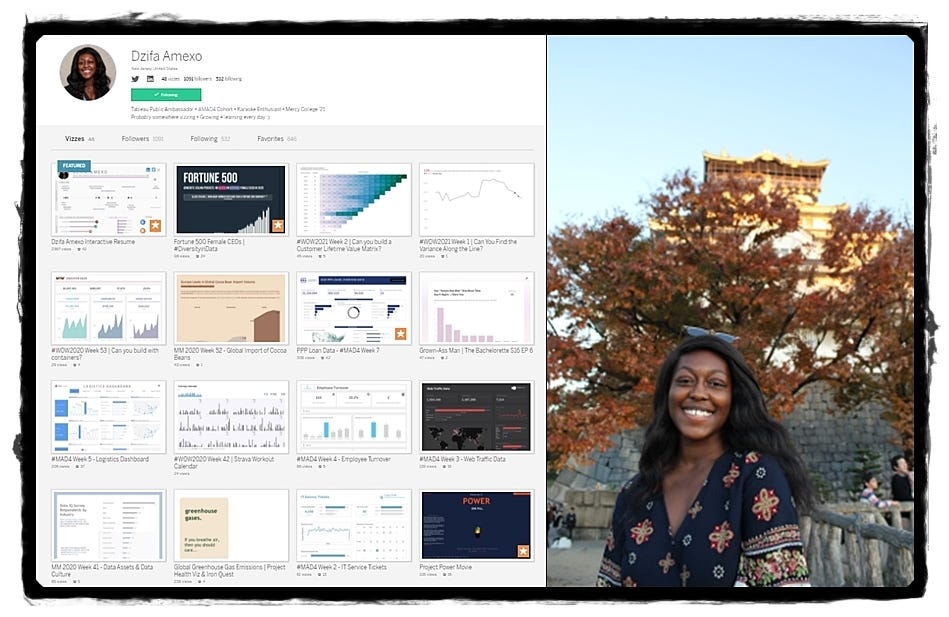Screen dimensions: 949x617
Task: Open the Data Assets & Data Culture thumbnail
Action: pos(109,526)
